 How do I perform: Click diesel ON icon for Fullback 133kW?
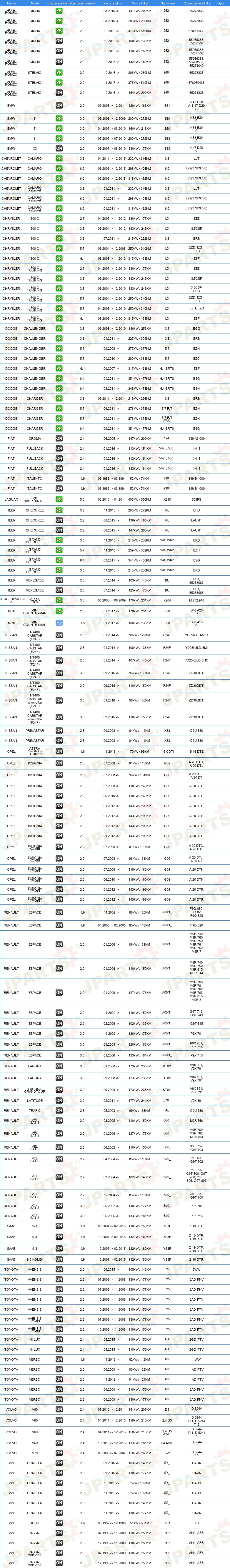tap(59, 469)
